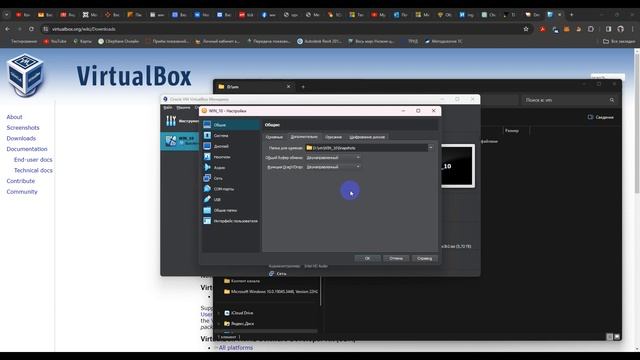The image size is (640, 360).
Task: Open the Drag'n'Drop function dropdown
Action: coord(333,167)
